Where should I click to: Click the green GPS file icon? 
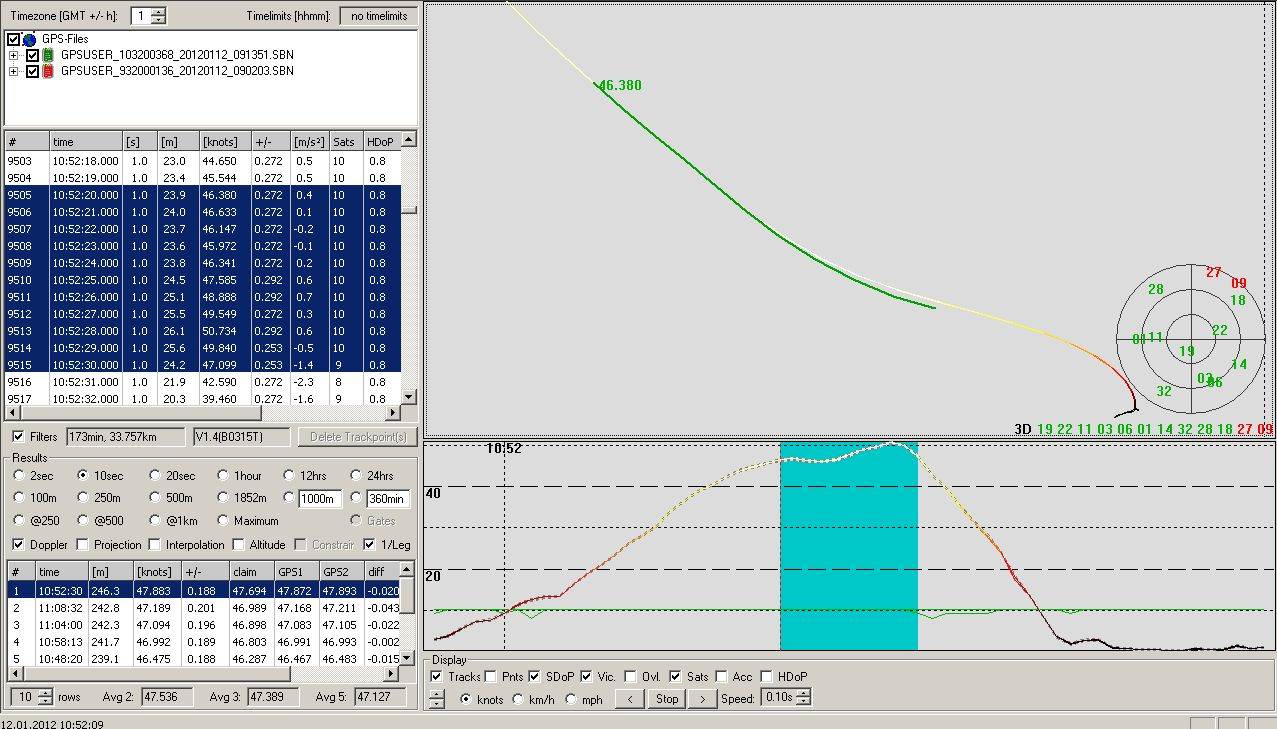[49, 55]
